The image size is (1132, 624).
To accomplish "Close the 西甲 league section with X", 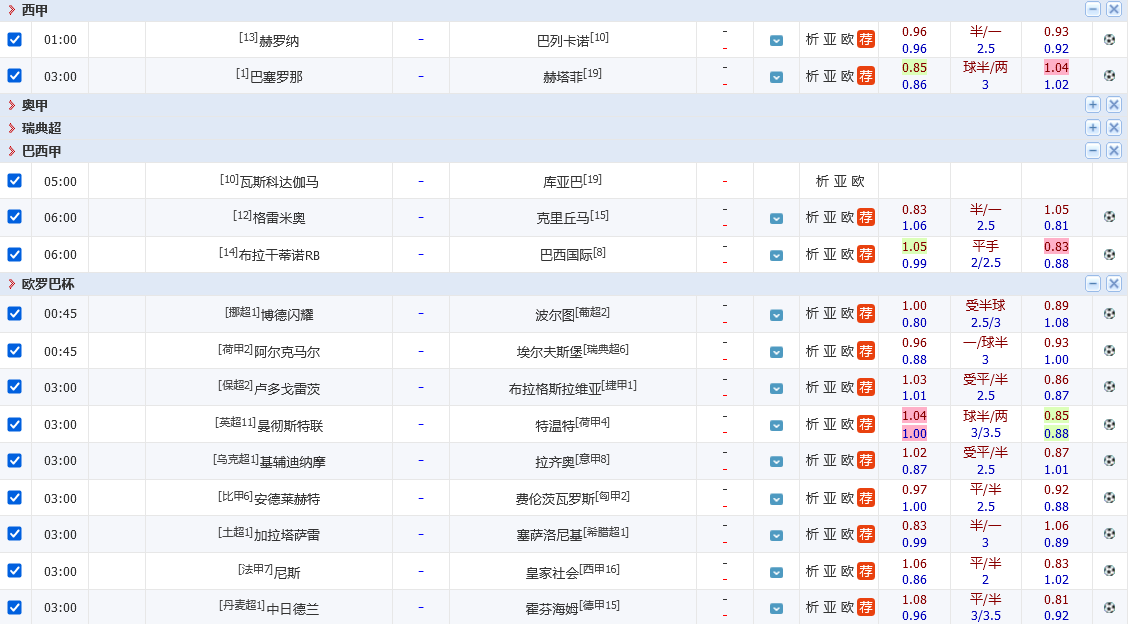I will (x=1113, y=9).
